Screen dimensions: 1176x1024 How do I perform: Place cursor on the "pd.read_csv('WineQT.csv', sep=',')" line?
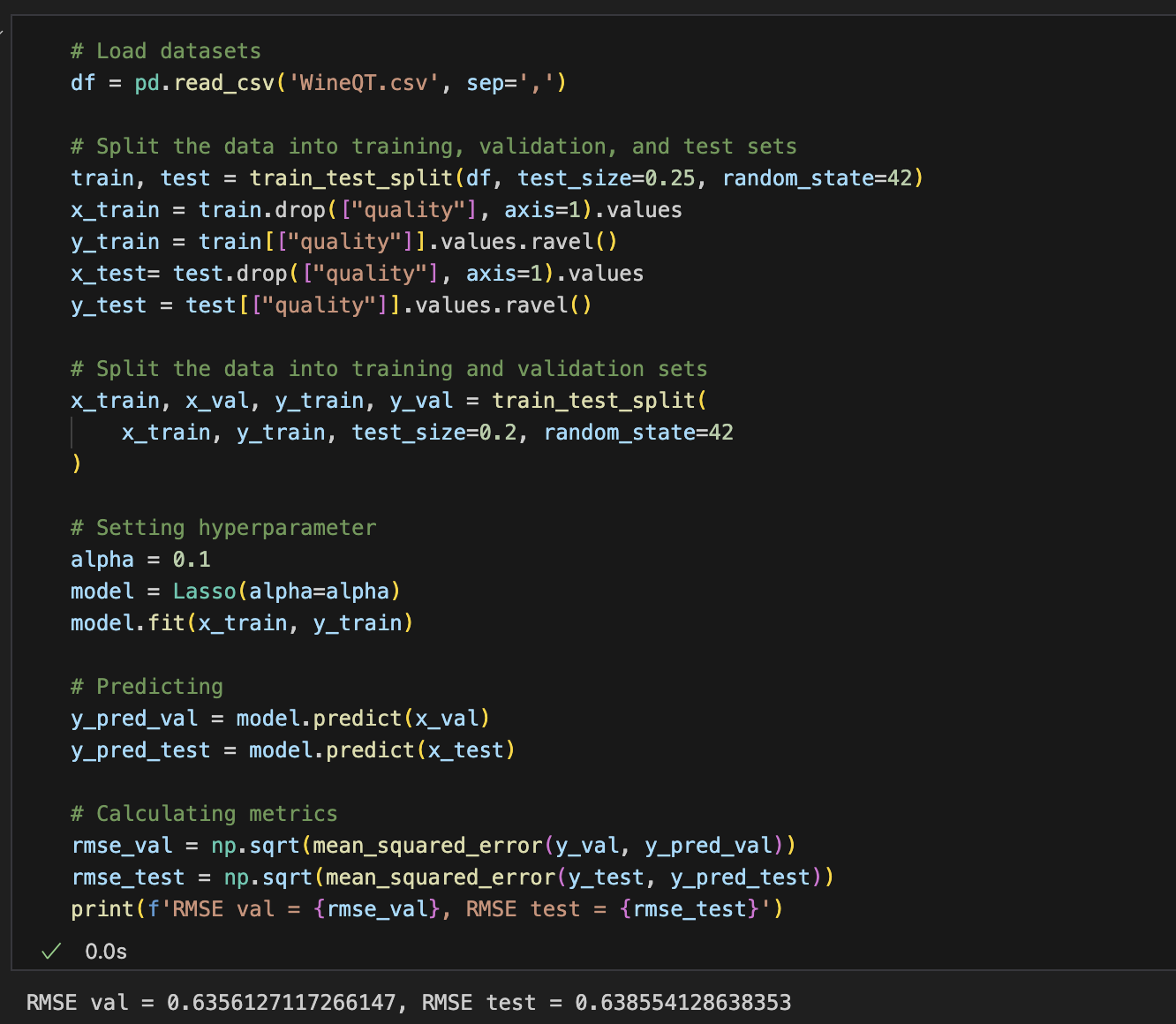tap(319, 83)
